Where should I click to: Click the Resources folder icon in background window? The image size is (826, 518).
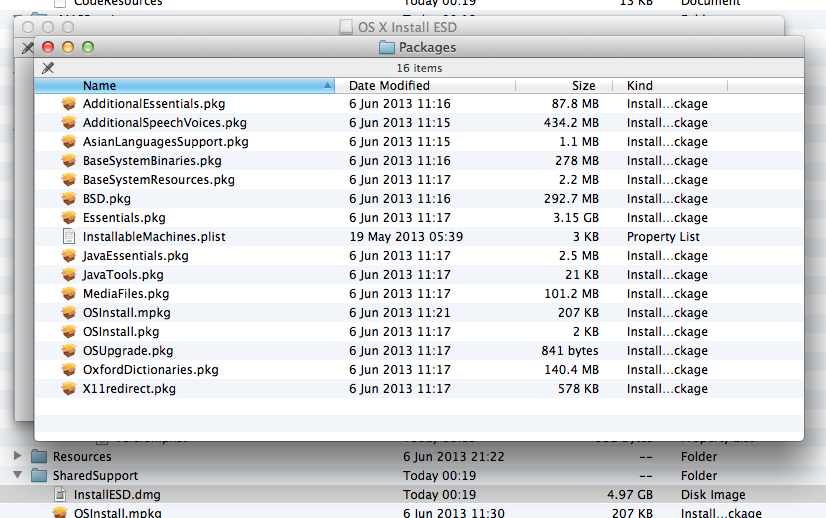pos(39,456)
